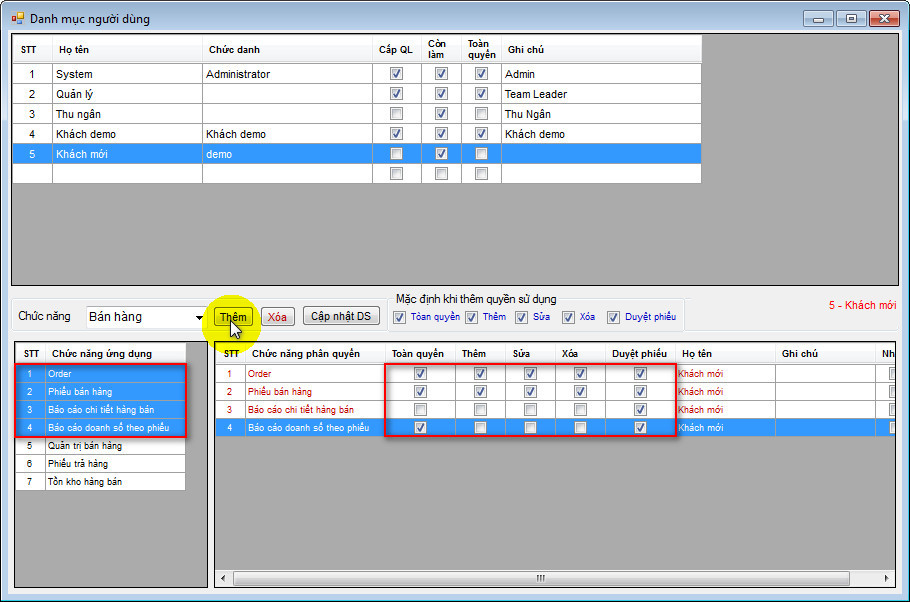910x602 pixels.
Task: Toggle default Xóa checkbox in Mặc định group
Action: pos(568,317)
